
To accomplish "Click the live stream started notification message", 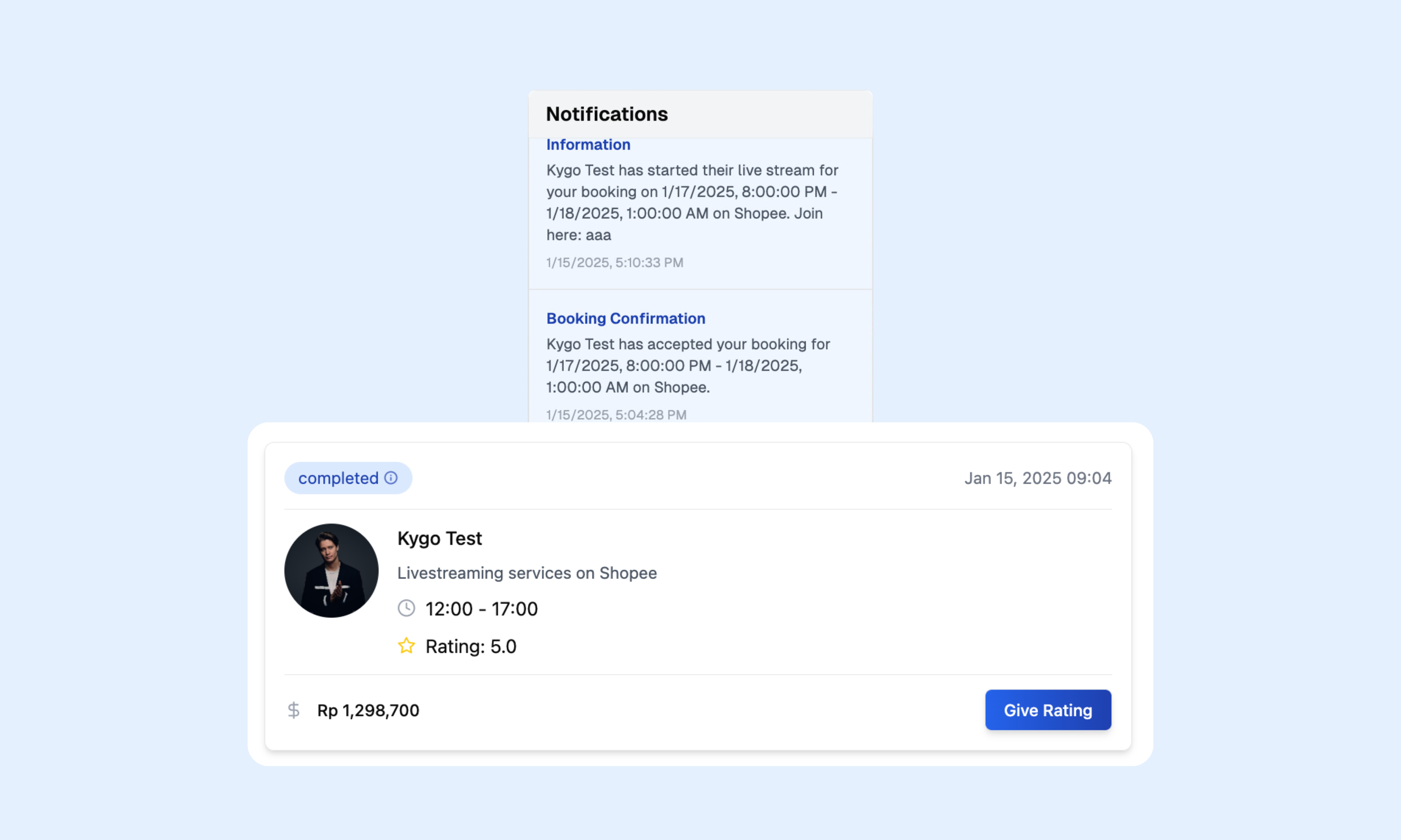I will (x=692, y=203).
